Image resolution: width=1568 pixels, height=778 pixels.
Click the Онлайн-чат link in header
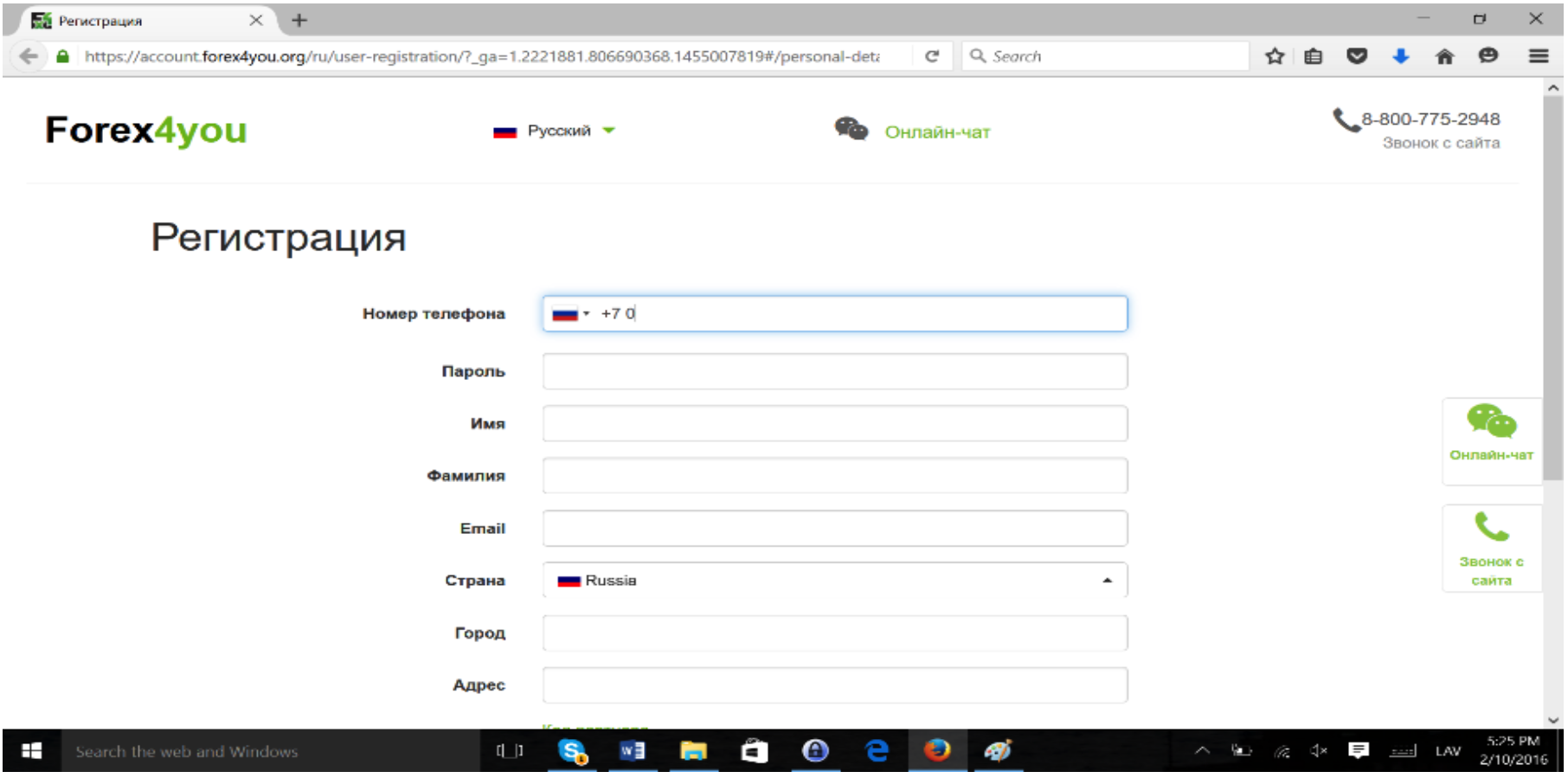click(936, 132)
